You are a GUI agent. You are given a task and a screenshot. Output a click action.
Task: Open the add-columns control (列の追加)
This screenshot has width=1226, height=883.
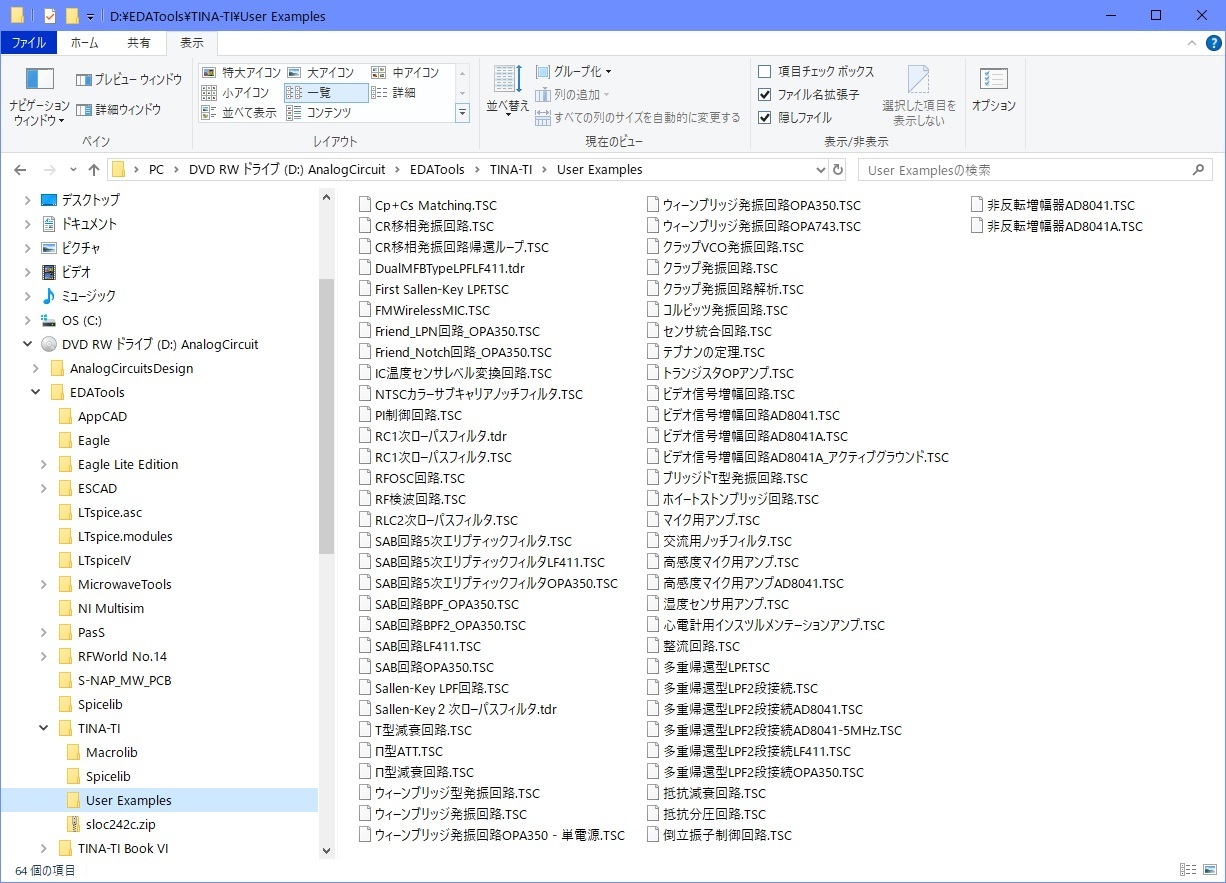point(572,94)
